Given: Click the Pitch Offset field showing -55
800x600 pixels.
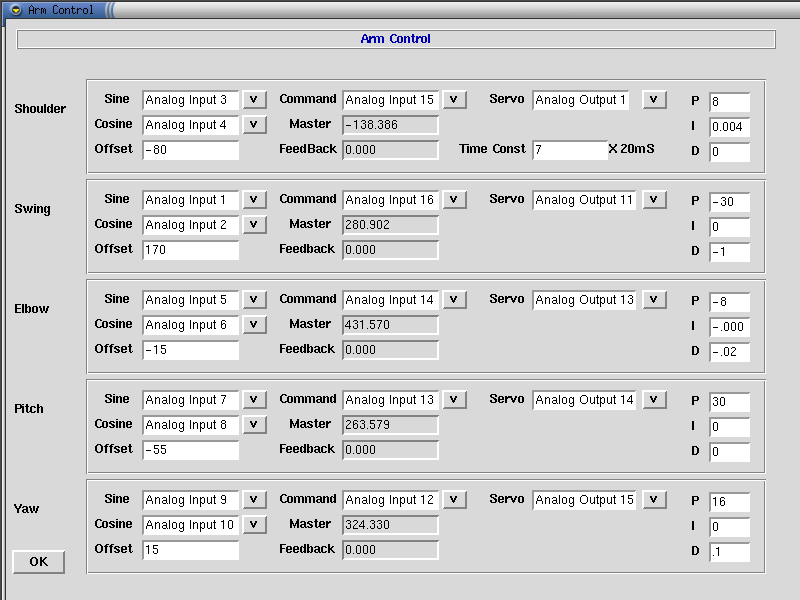Looking at the screenshot, I should (x=191, y=450).
